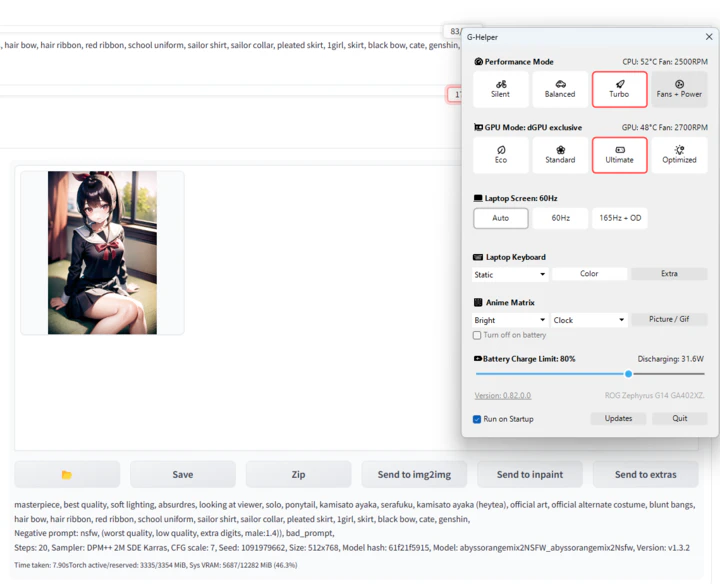Set laptop screen to 60Hz
This screenshot has height=584, width=720.
[560, 218]
